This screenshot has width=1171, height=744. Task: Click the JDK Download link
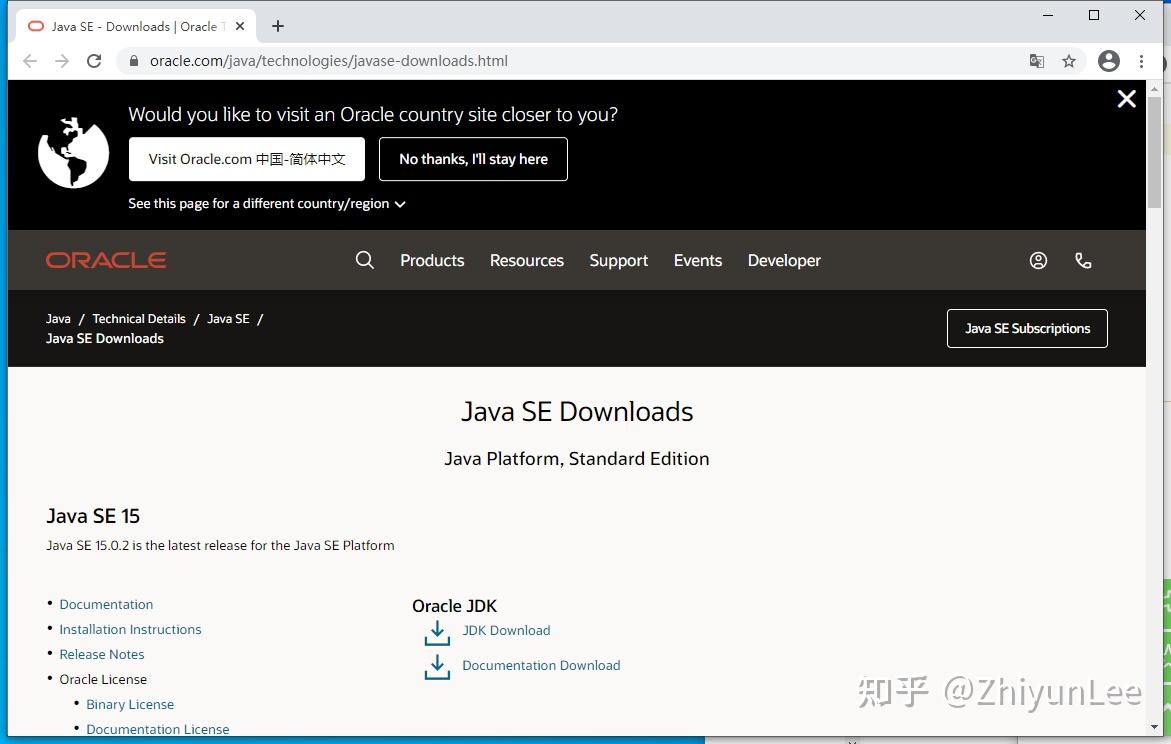click(x=506, y=630)
